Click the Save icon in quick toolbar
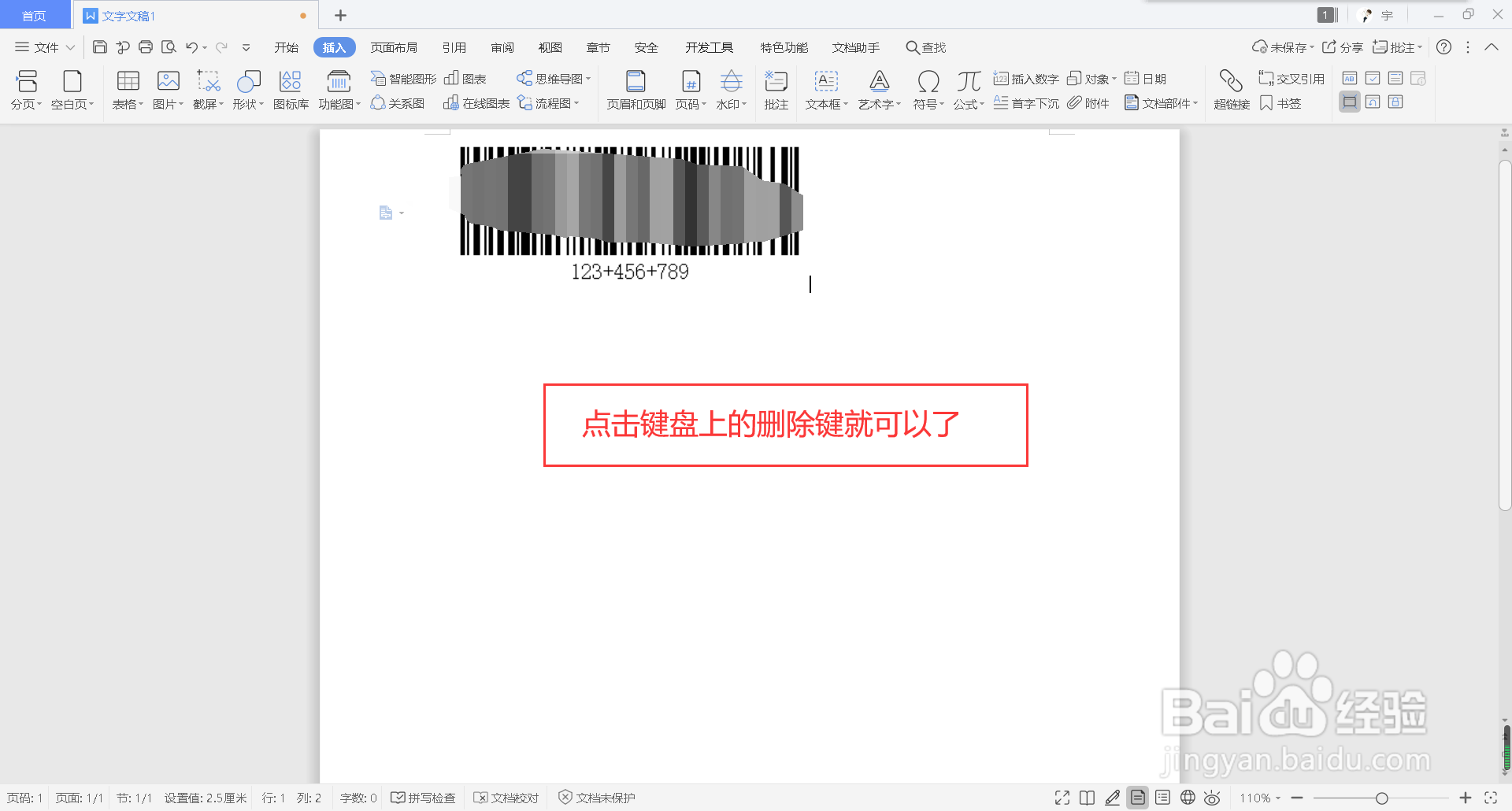The height and width of the screenshot is (811, 1512). point(100,47)
